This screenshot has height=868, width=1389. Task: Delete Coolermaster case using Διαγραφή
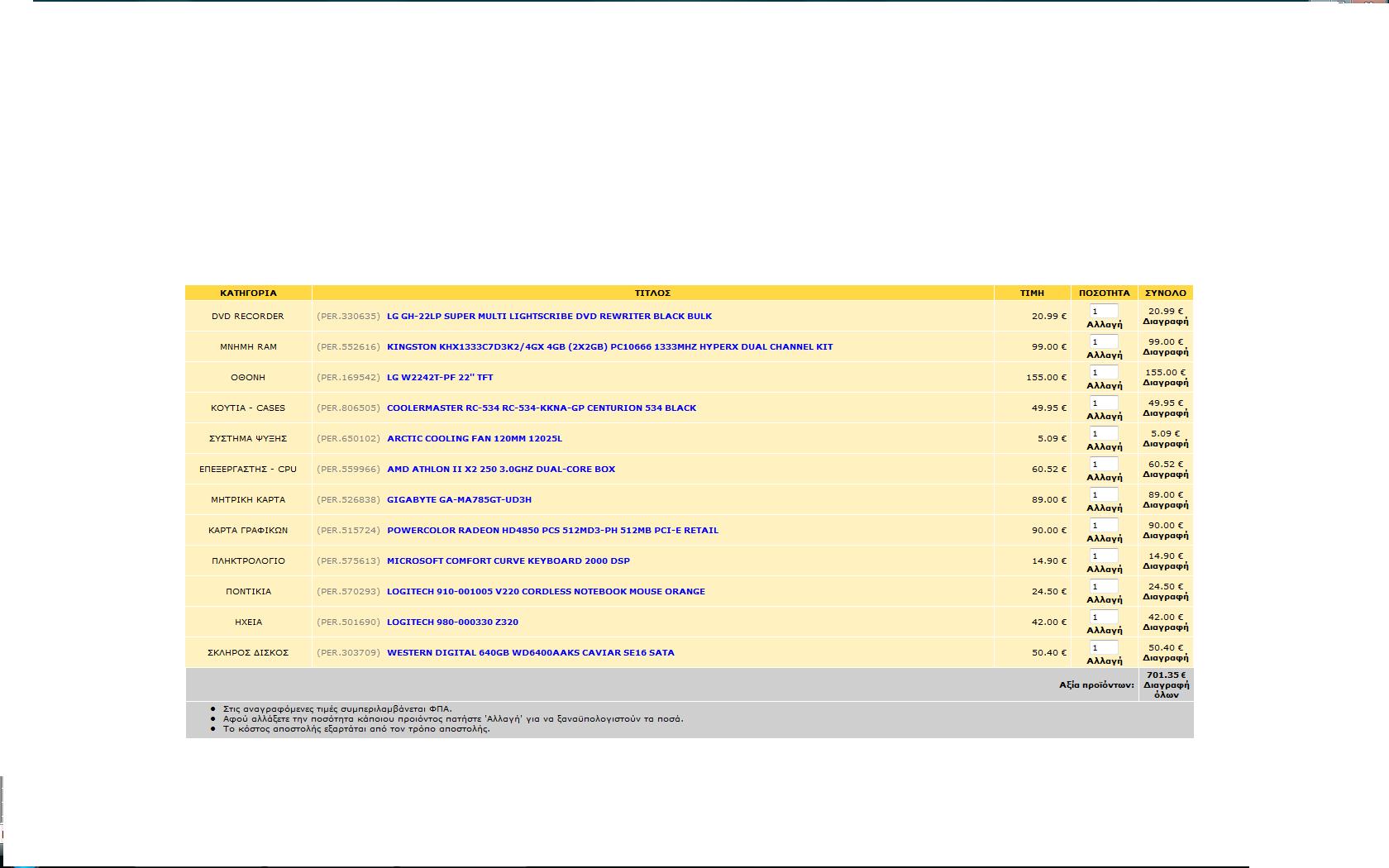(x=1165, y=413)
